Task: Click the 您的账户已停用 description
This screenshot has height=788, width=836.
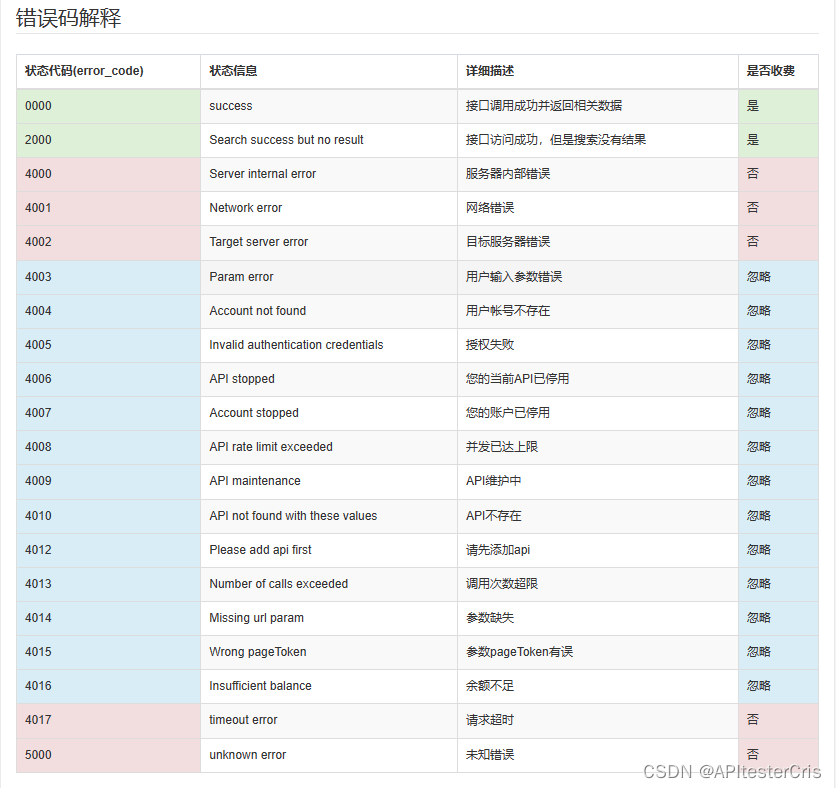Action: [508, 413]
